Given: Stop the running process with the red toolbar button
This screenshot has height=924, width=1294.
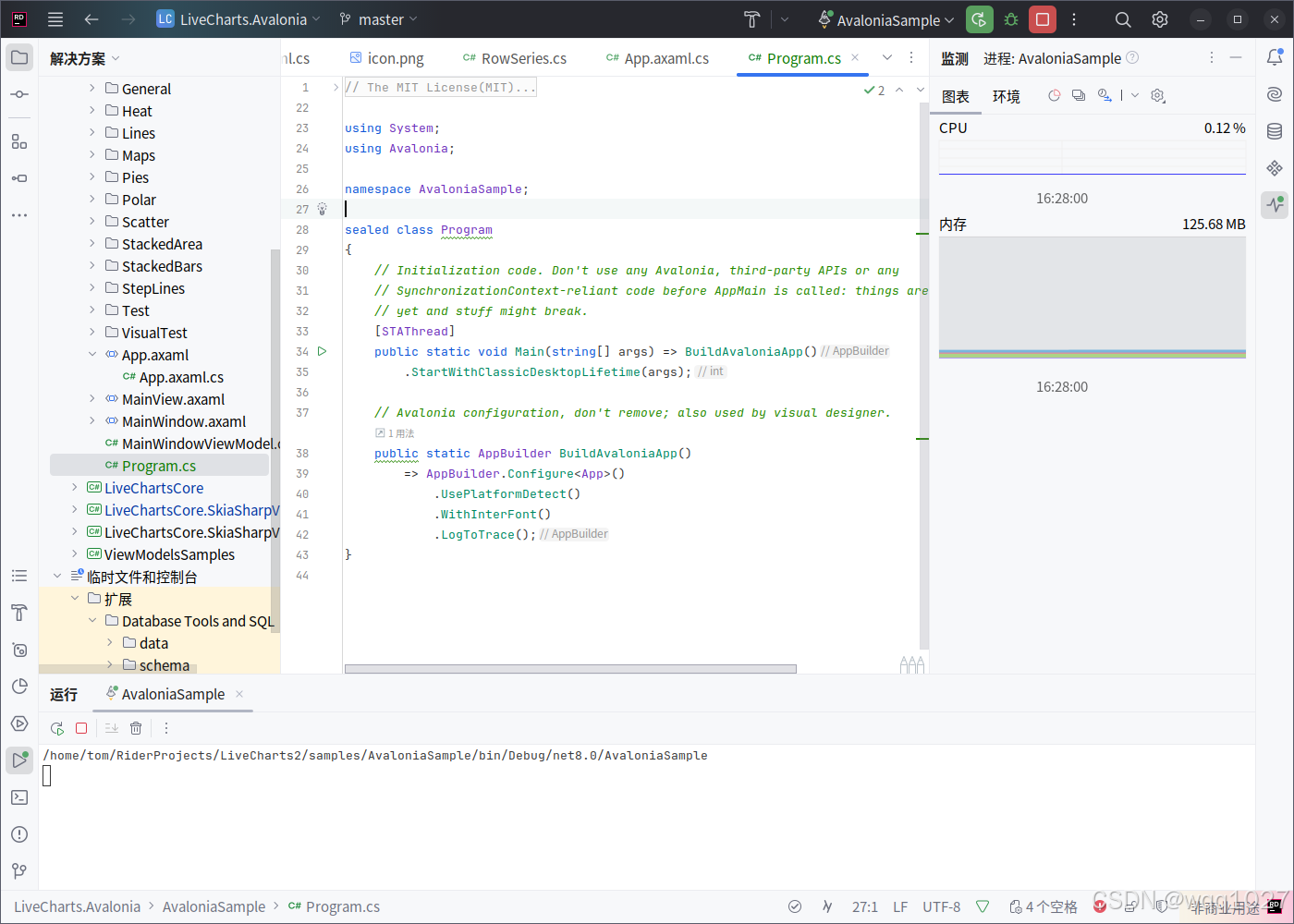Looking at the screenshot, I should pyautogui.click(x=1043, y=19).
